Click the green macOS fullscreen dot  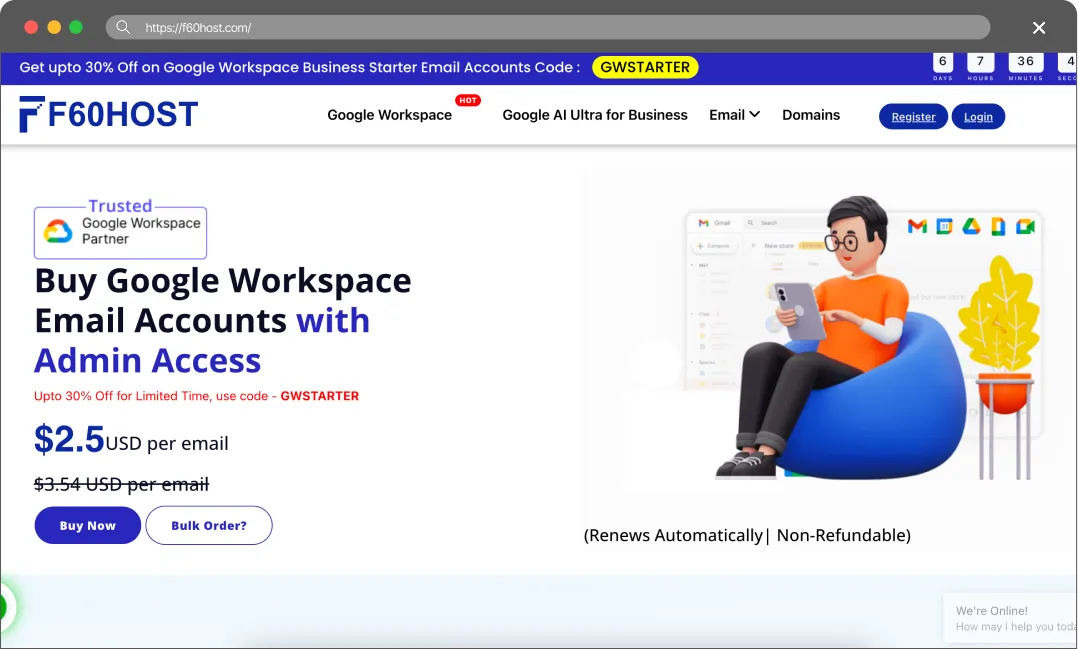pos(76,28)
